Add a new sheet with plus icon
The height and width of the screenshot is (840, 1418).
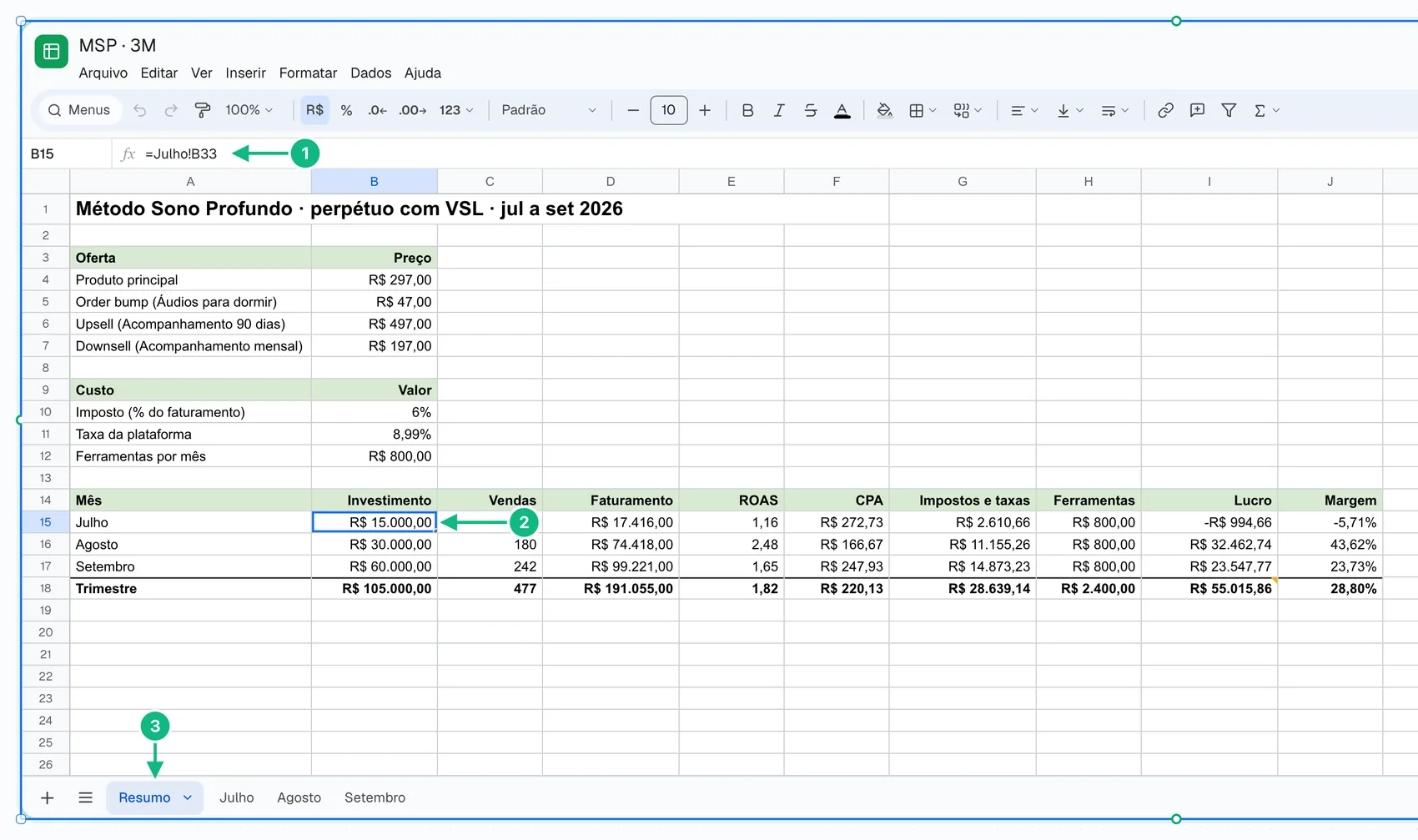48,797
